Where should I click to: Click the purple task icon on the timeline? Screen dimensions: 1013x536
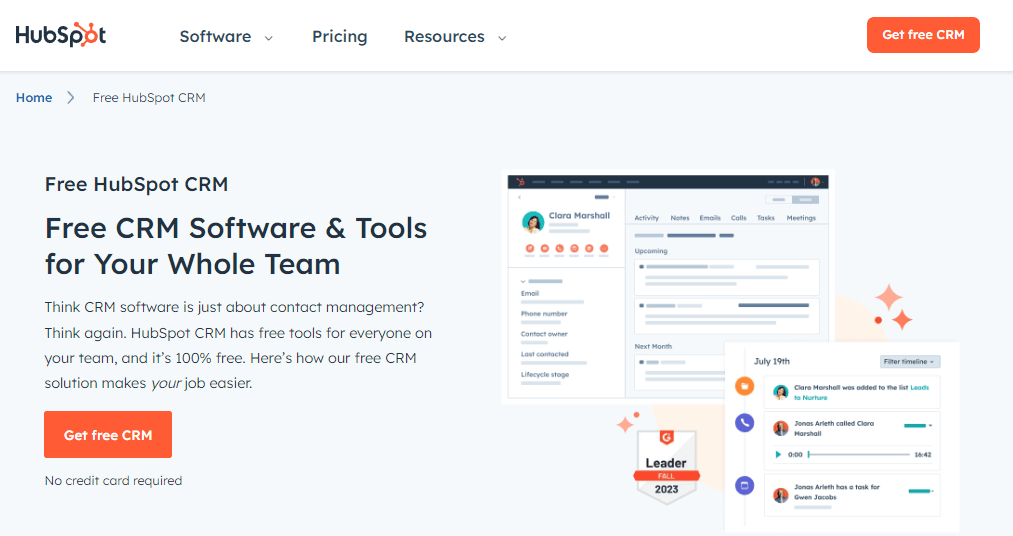tap(744, 485)
